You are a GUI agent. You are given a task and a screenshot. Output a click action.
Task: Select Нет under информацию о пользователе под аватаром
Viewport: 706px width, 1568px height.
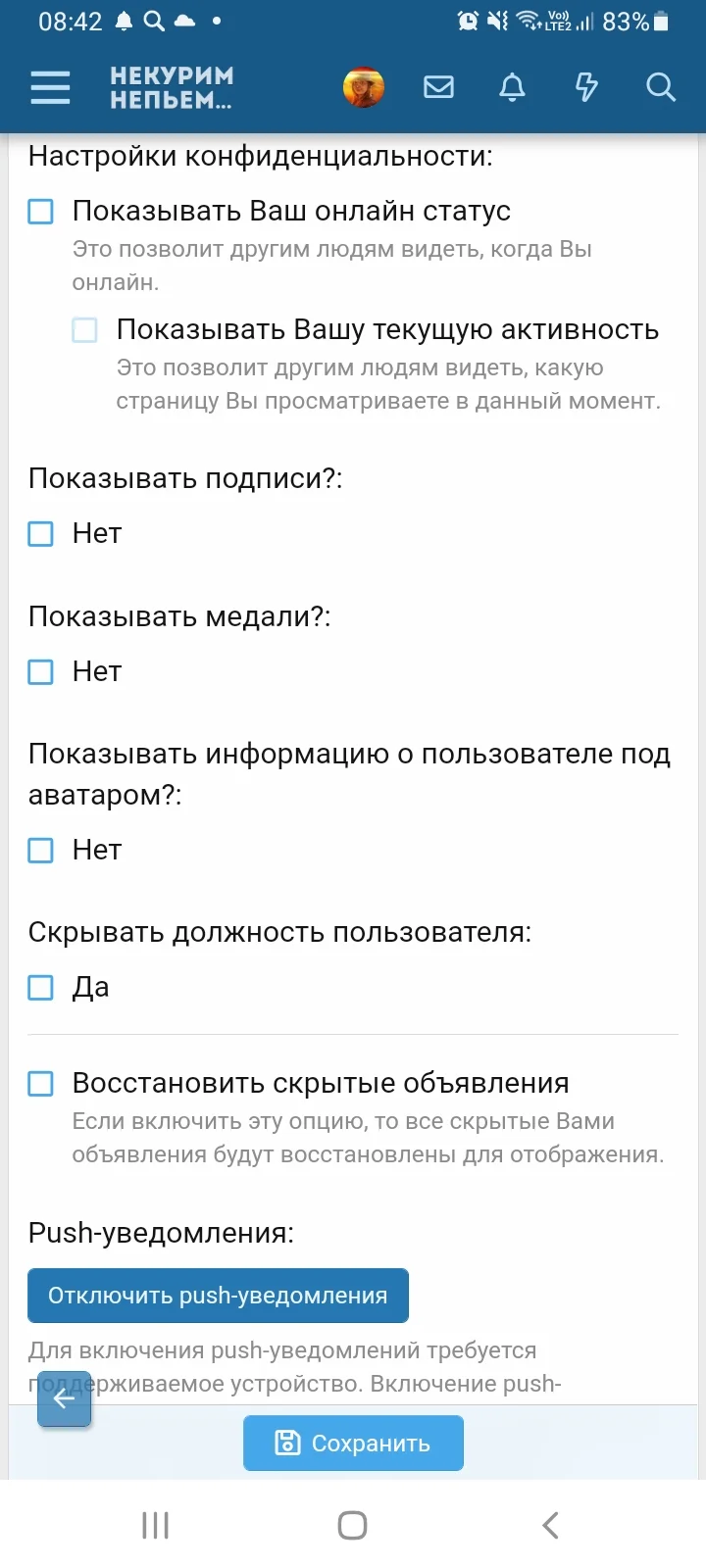tap(40, 851)
